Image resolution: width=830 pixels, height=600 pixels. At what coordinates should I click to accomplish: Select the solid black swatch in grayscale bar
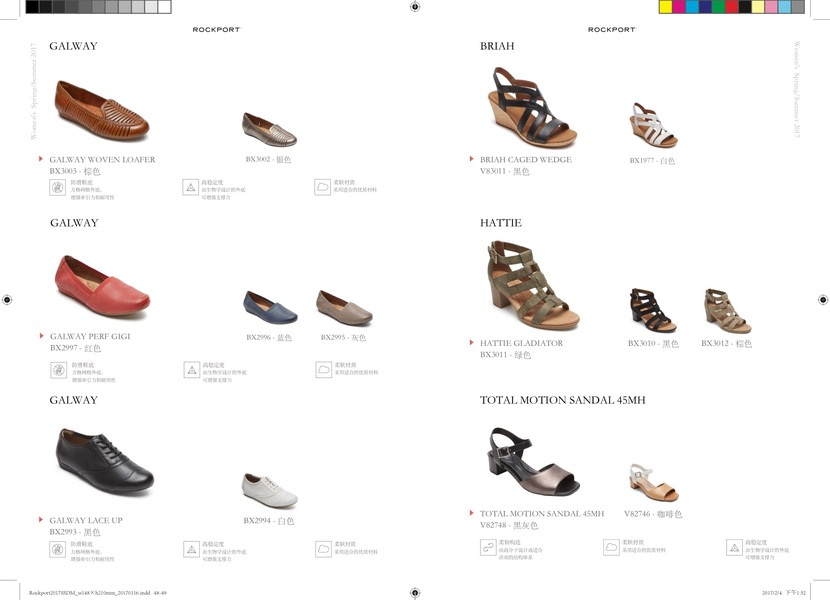click(32, 7)
